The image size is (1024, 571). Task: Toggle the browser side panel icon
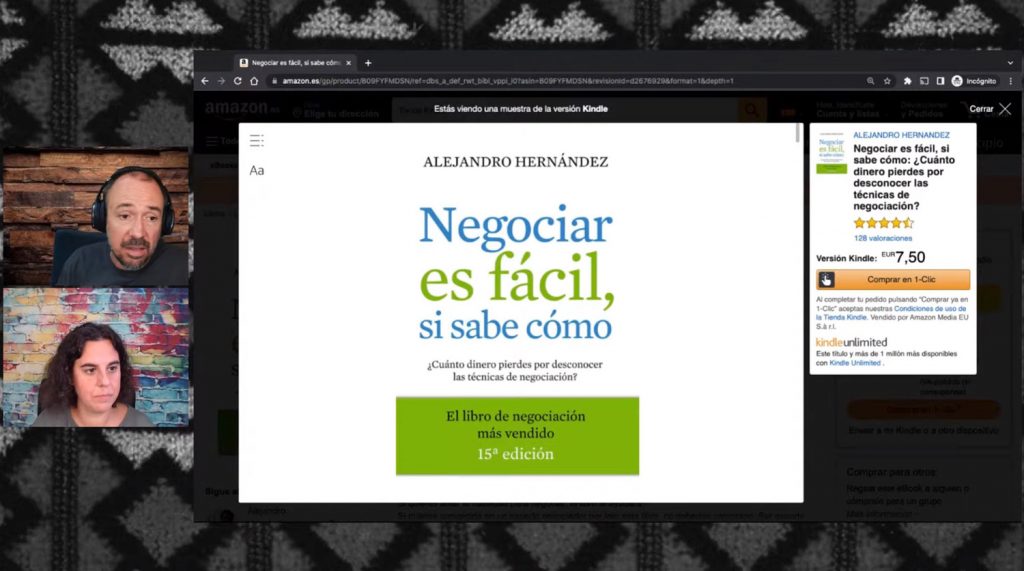[x=940, y=81]
